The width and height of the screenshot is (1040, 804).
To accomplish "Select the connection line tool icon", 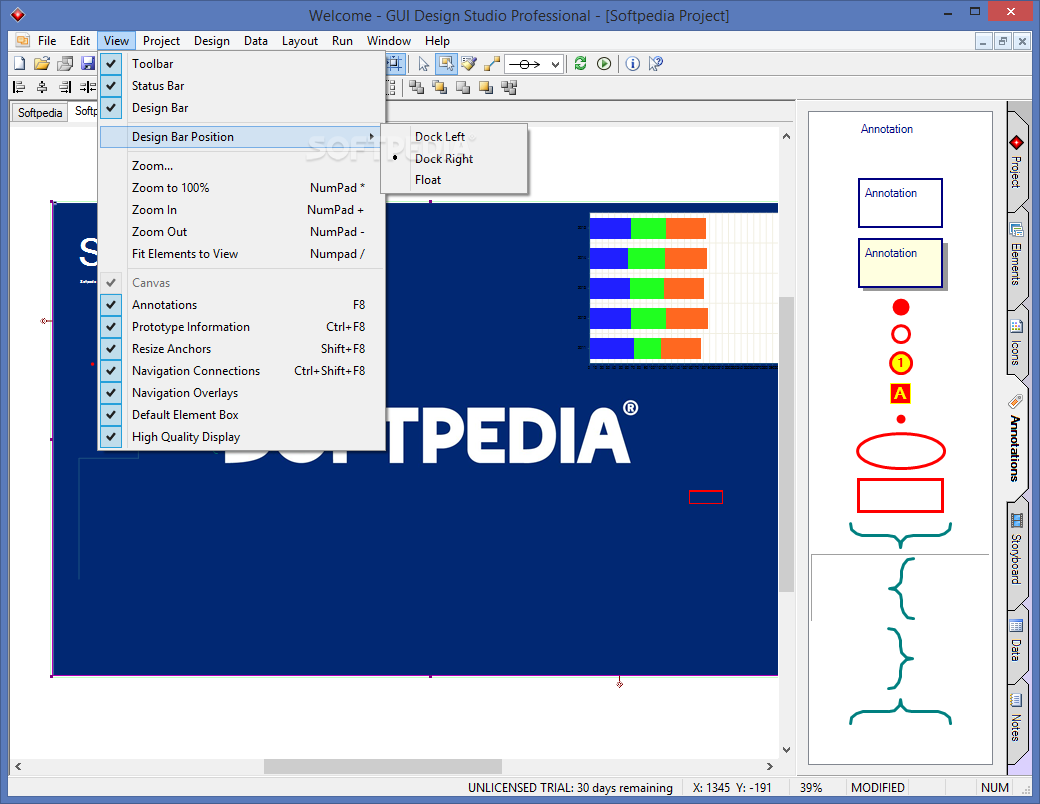I will coord(491,64).
